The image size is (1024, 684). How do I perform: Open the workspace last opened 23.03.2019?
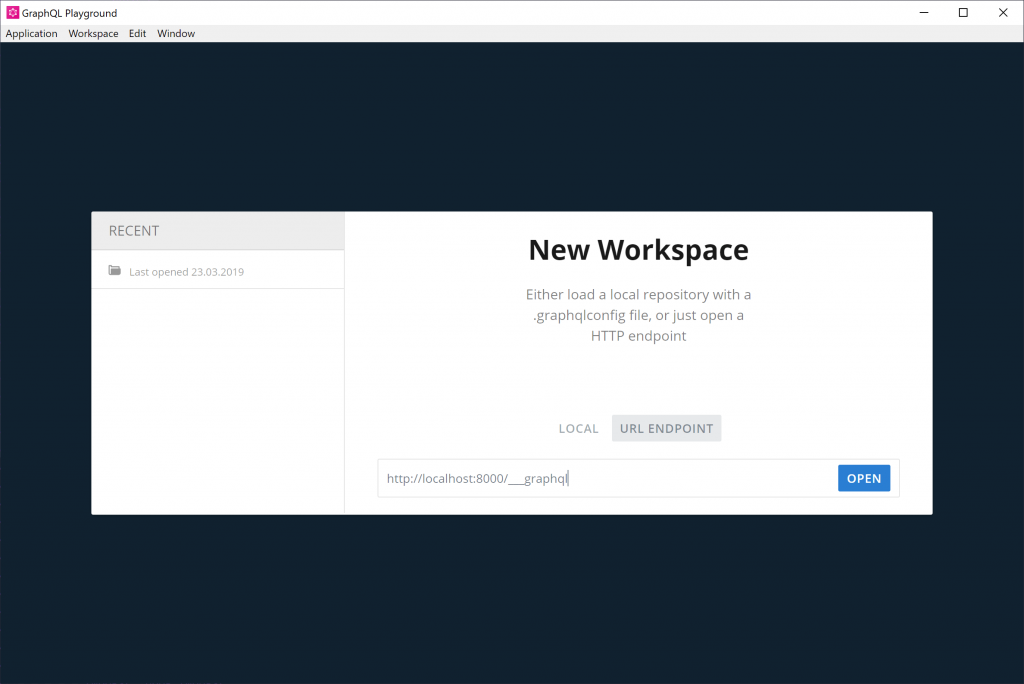[x=186, y=272]
